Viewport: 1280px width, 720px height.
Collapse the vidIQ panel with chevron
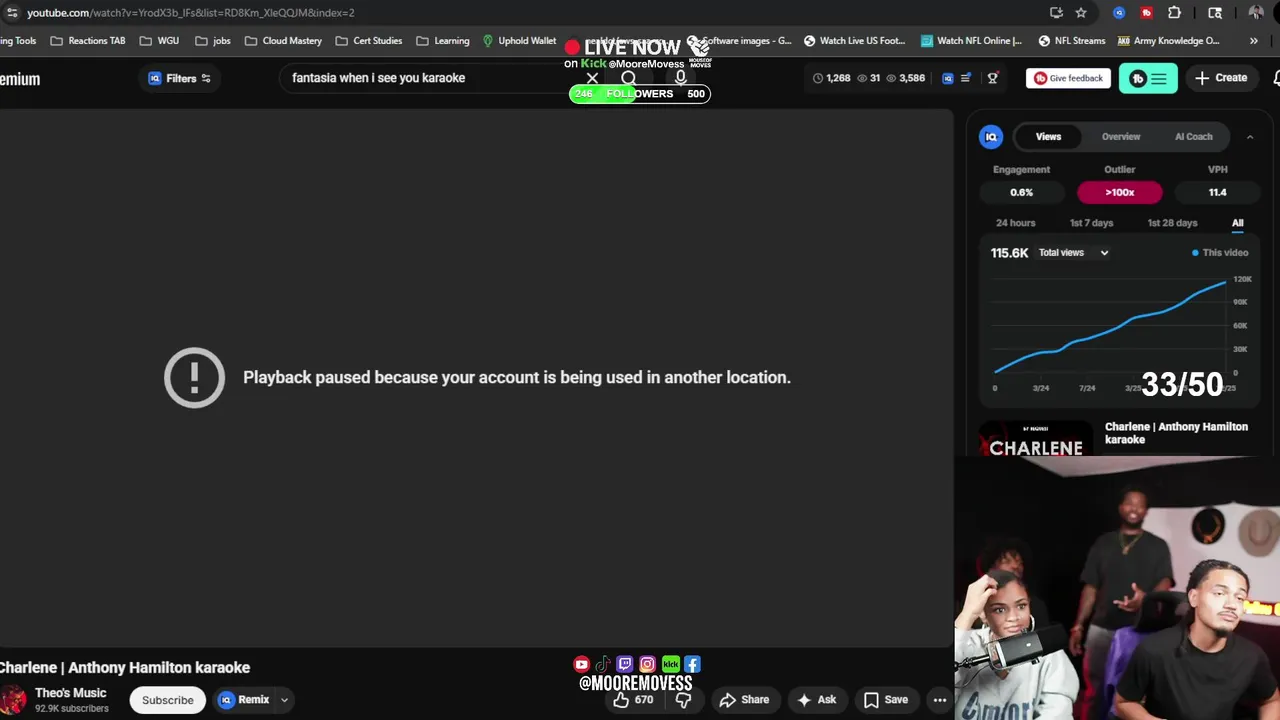click(x=1249, y=137)
